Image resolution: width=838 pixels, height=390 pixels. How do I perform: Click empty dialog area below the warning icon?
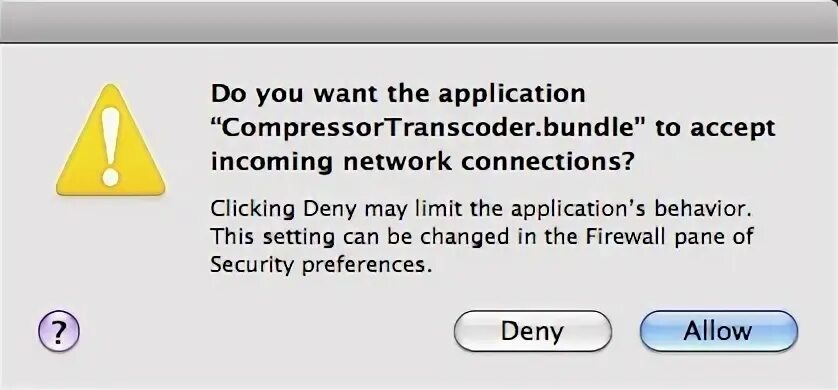click(x=111, y=251)
